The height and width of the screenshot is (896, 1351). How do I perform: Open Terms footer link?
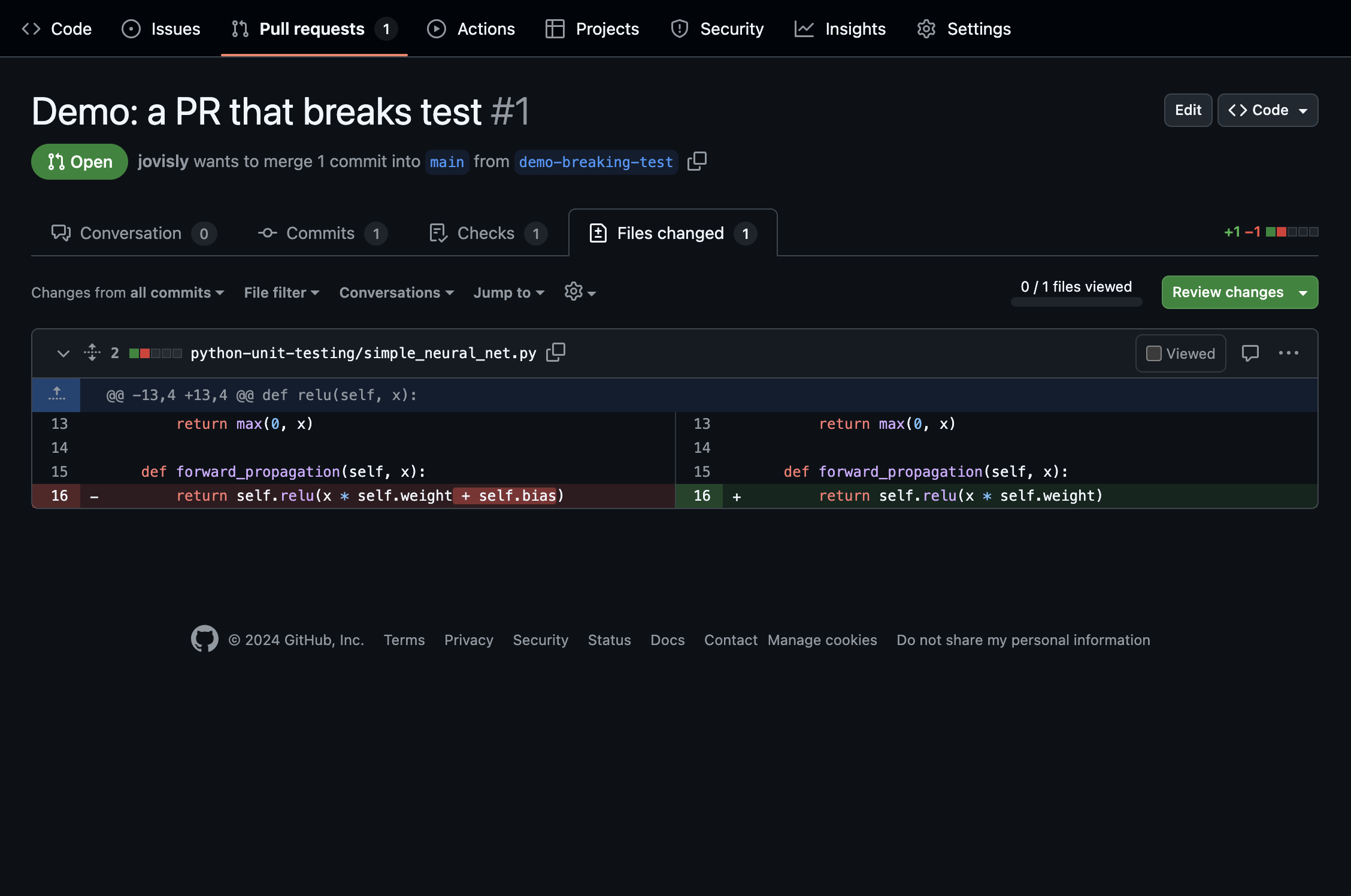tap(404, 640)
